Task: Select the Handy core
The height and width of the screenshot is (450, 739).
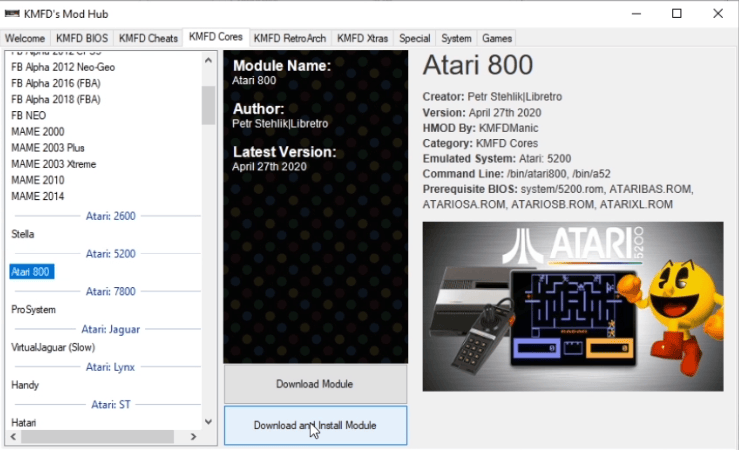Action: pyautogui.click(x=25, y=385)
